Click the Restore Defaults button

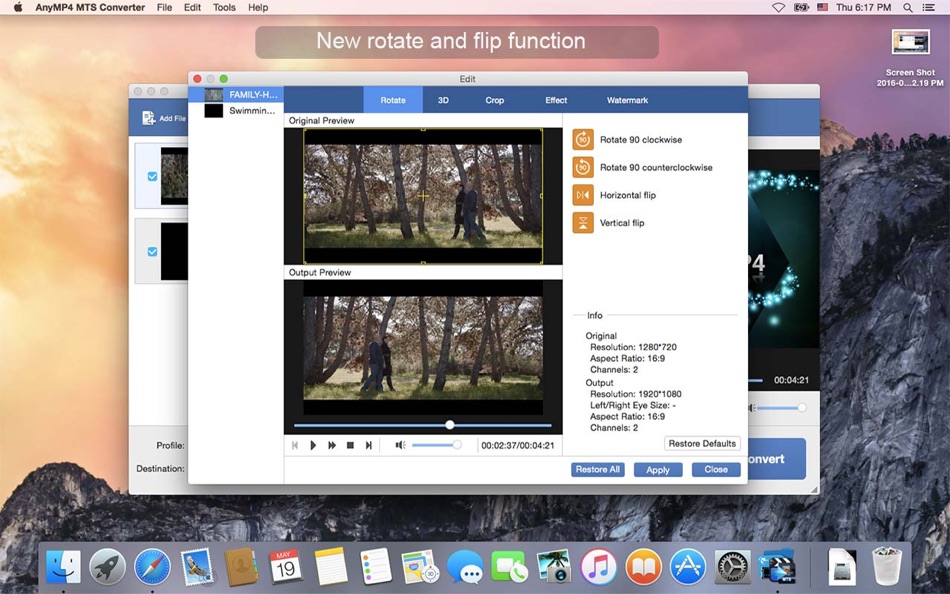pyautogui.click(x=702, y=443)
